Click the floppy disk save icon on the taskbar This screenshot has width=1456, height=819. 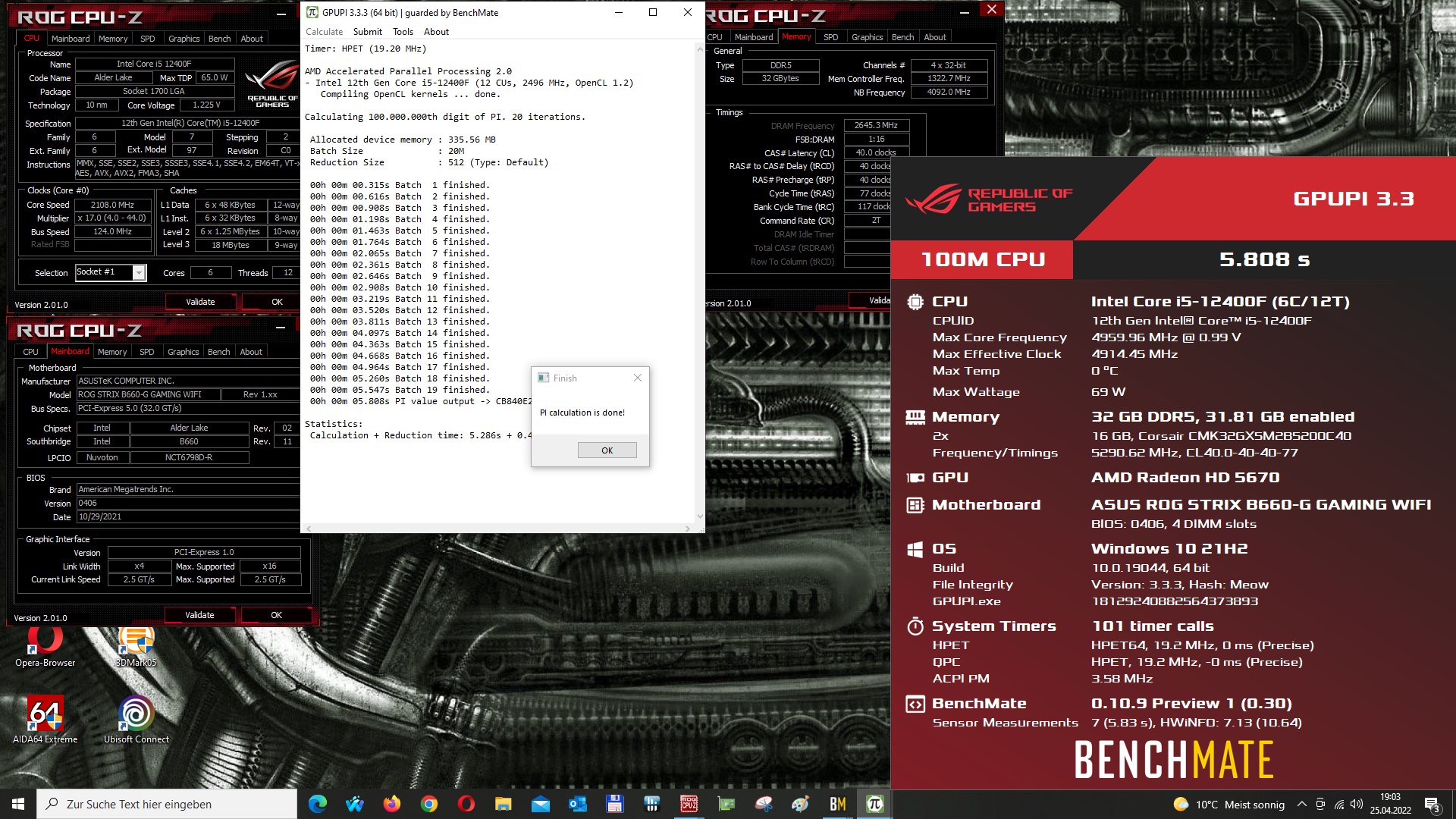coord(614,804)
